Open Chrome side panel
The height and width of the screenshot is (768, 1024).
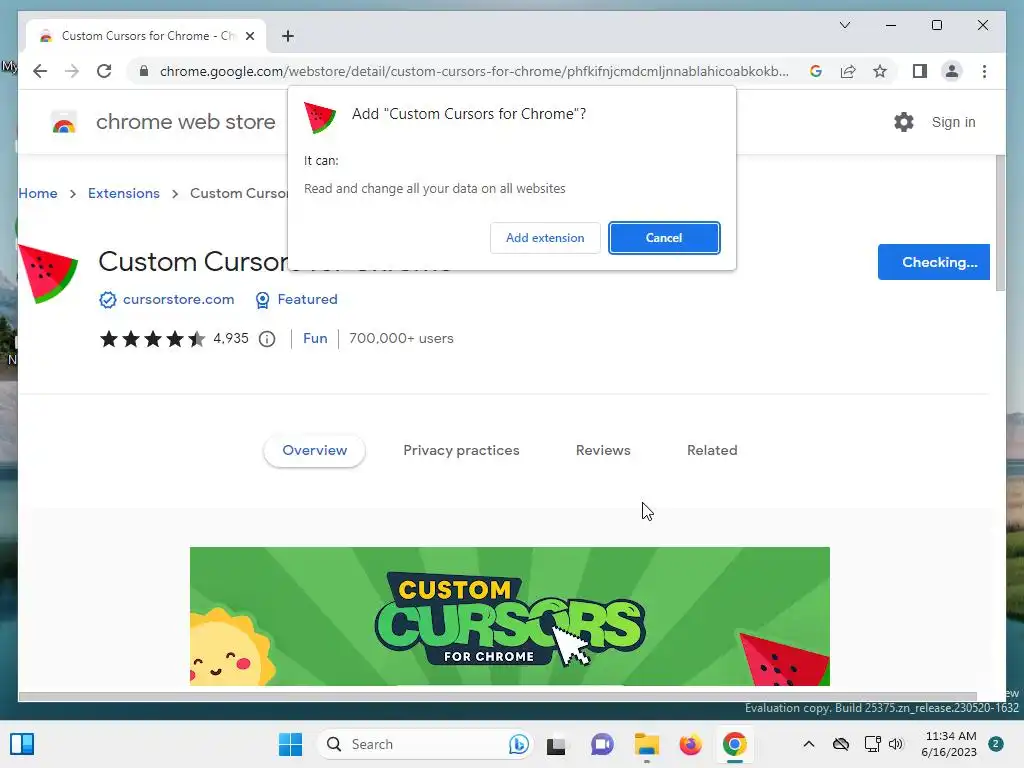pyautogui.click(x=920, y=71)
